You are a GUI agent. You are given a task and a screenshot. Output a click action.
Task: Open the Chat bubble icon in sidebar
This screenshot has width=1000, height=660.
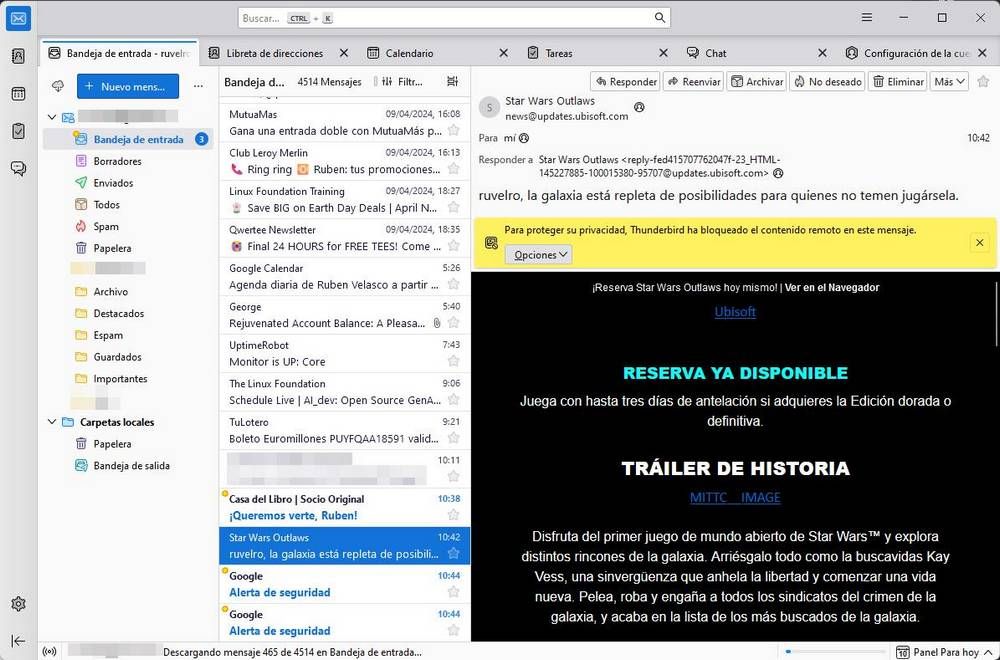click(x=17, y=168)
